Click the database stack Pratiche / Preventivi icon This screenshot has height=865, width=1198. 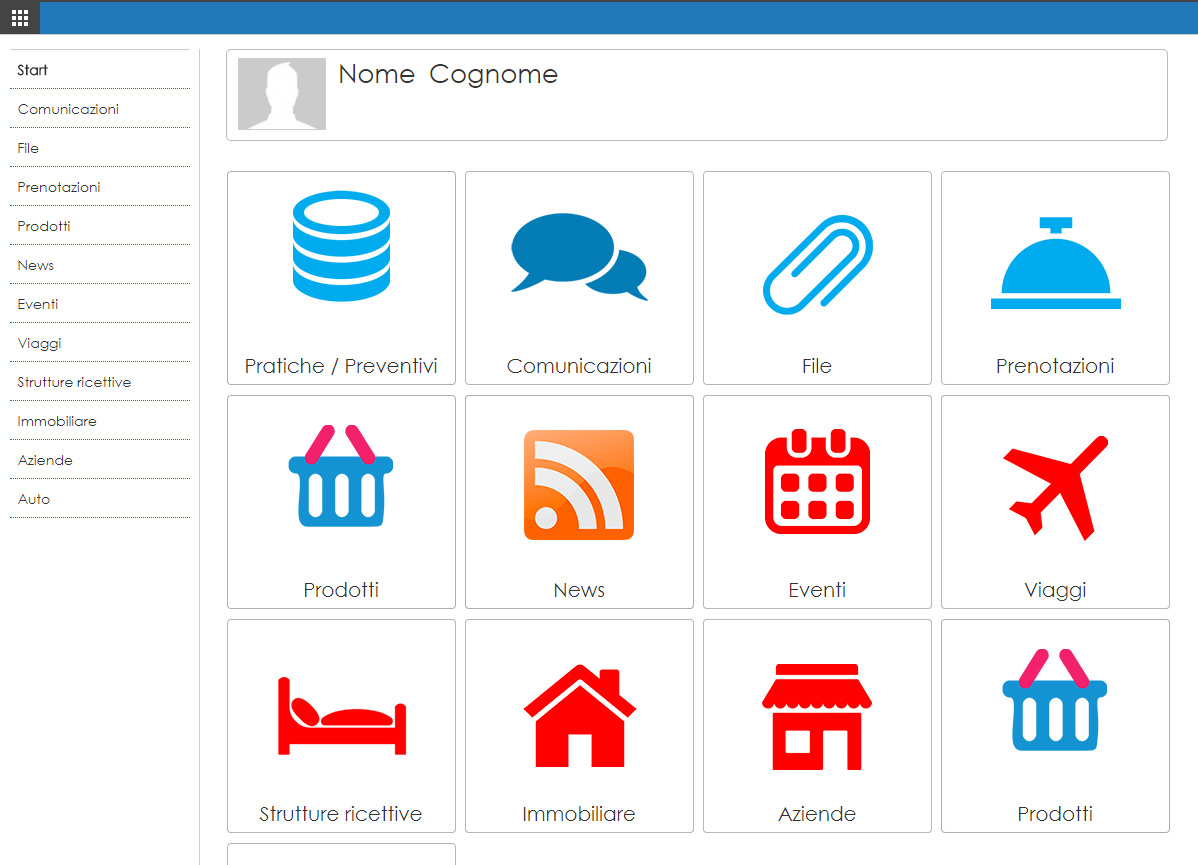tap(341, 246)
